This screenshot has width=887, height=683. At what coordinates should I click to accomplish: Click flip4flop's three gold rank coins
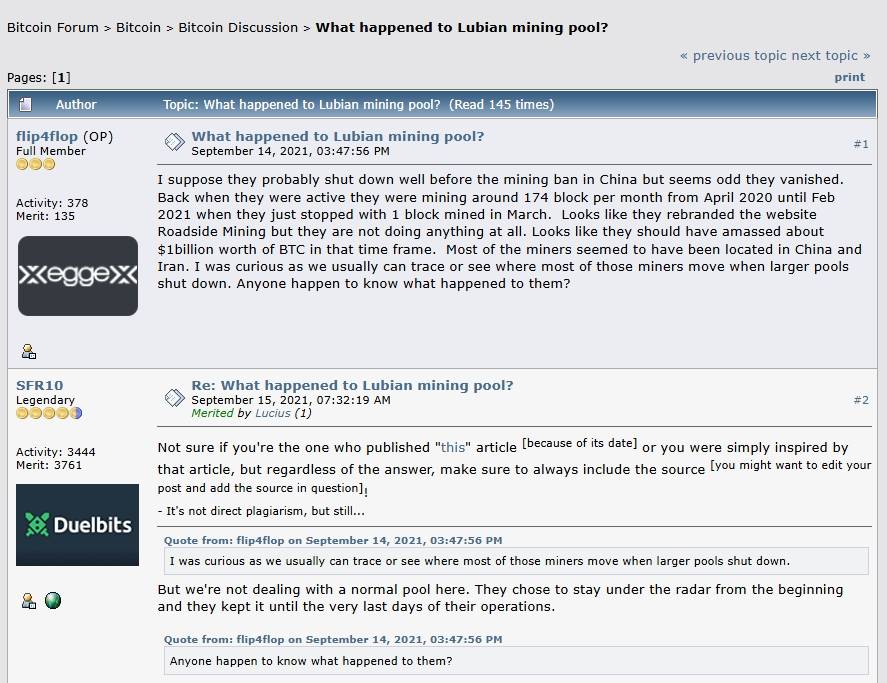36,165
